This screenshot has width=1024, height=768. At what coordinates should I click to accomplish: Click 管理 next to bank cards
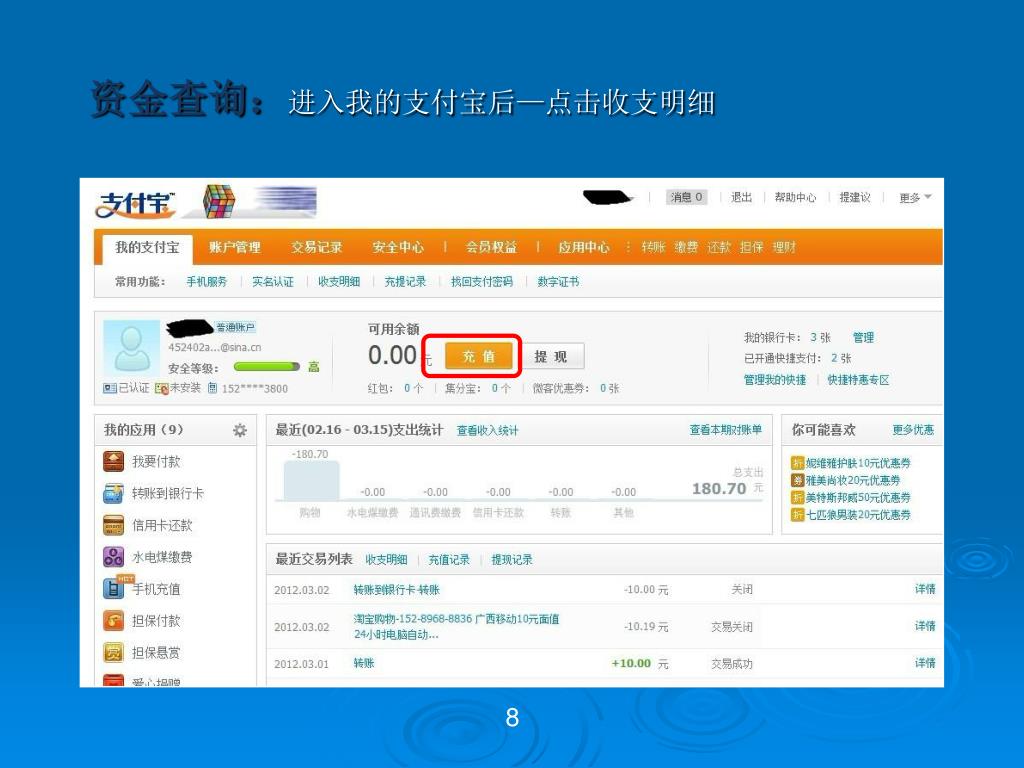click(863, 338)
